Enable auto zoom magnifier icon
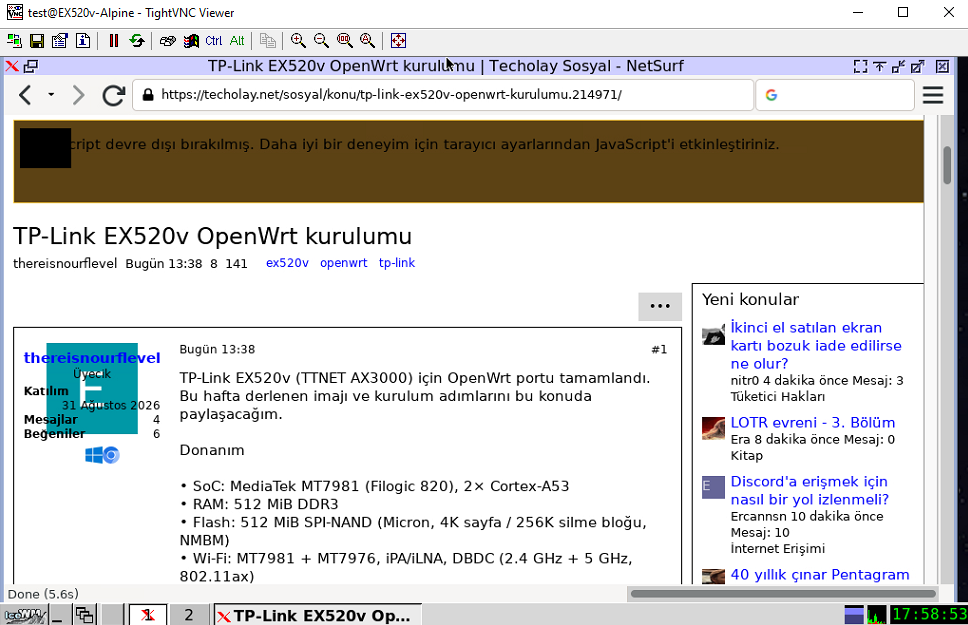 tap(367, 41)
